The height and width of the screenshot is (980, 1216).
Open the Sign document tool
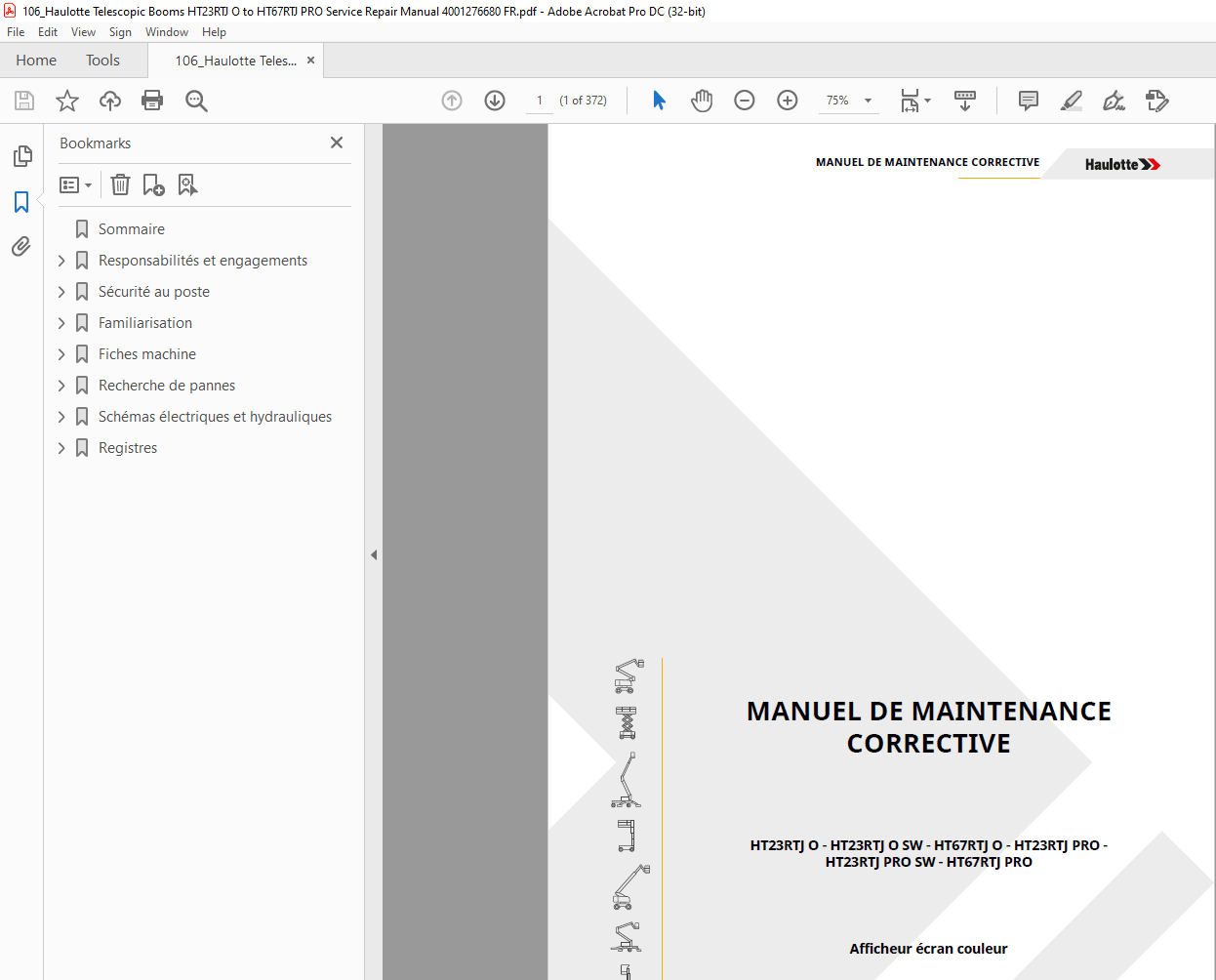pyautogui.click(x=1114, y=101)
